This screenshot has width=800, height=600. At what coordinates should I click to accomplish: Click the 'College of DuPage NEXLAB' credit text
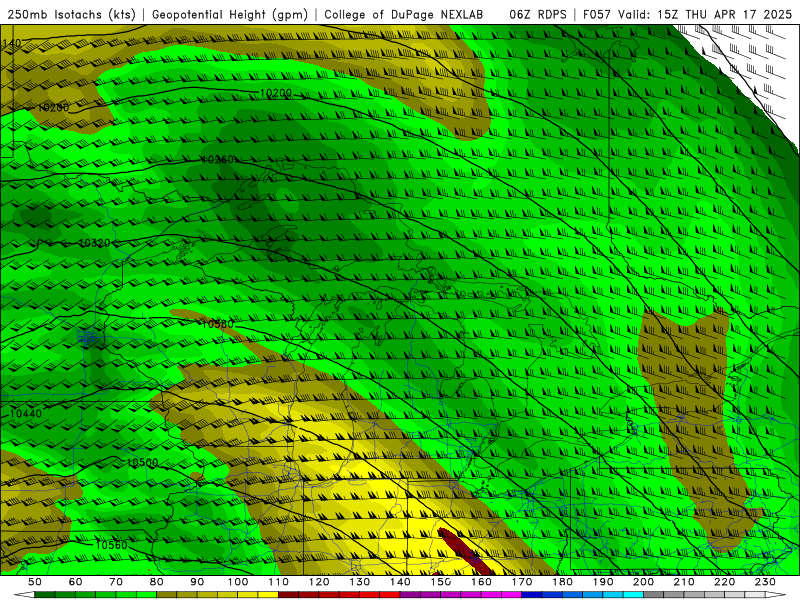click(404, 14)
